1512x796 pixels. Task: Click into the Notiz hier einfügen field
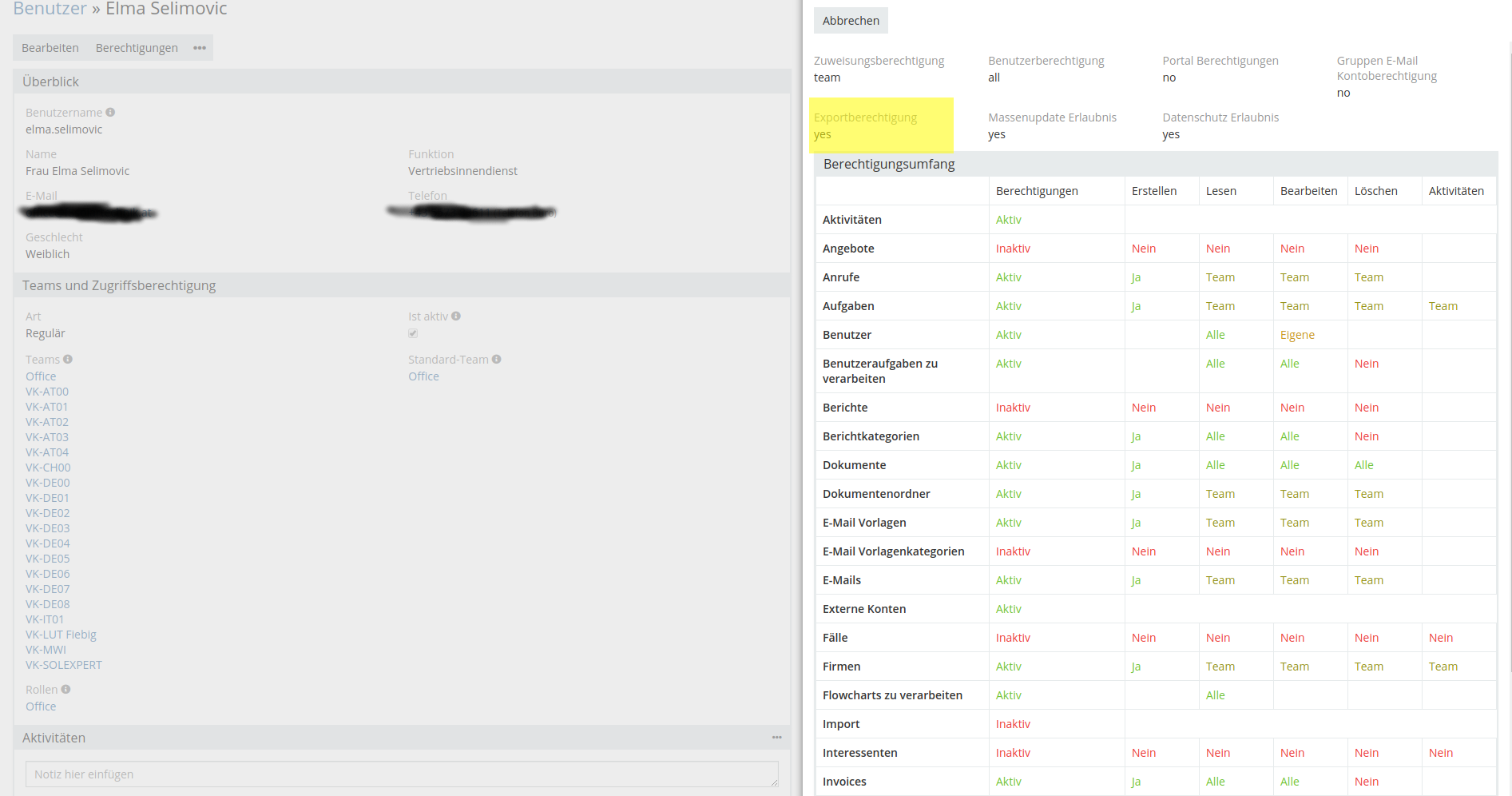point(402,774)
